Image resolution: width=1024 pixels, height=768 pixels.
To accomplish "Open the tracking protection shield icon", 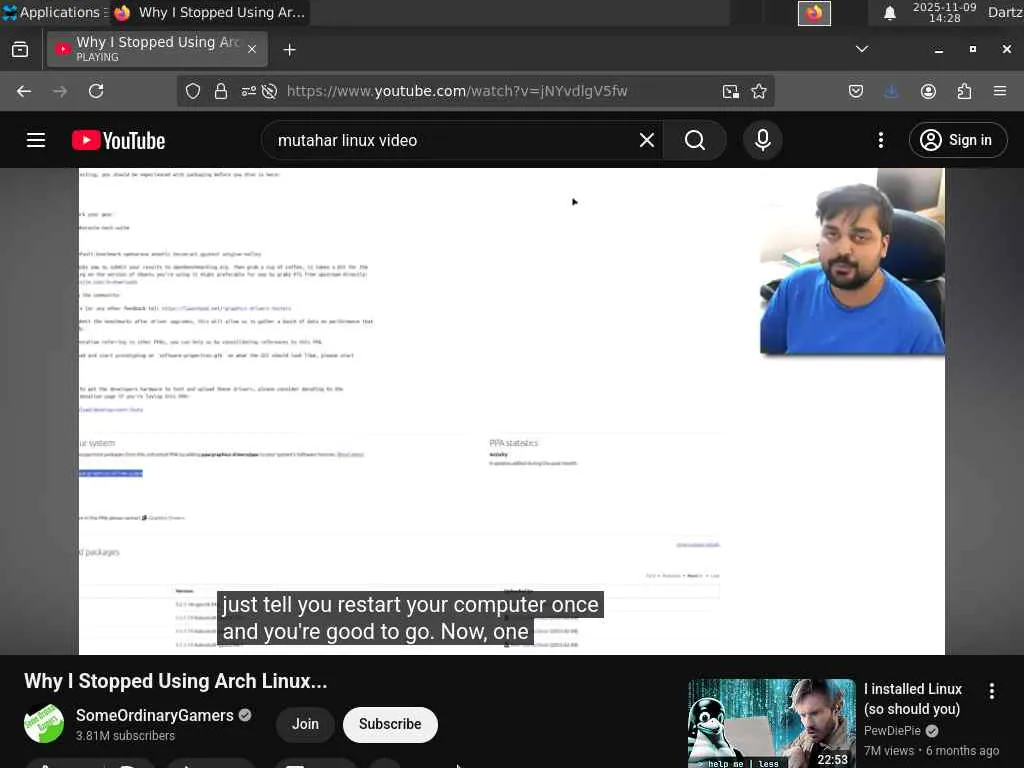I will [x=193, y=91].
